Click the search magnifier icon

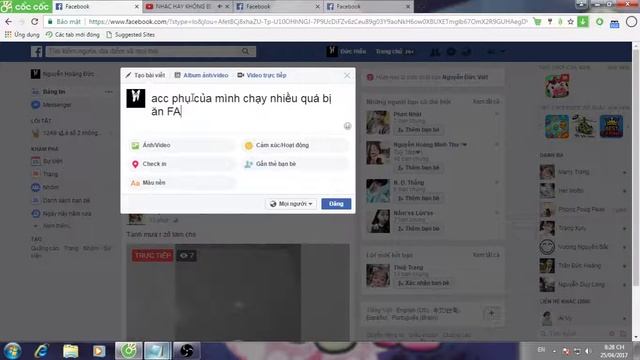pyautogui.click(x=245, y=51)
